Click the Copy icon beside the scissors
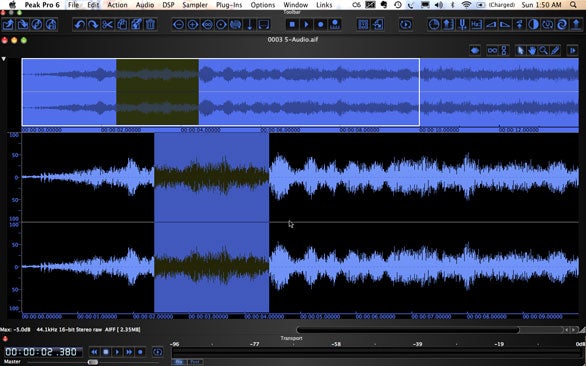This screenshot has width=586, height=366. (x=122, y=25)
